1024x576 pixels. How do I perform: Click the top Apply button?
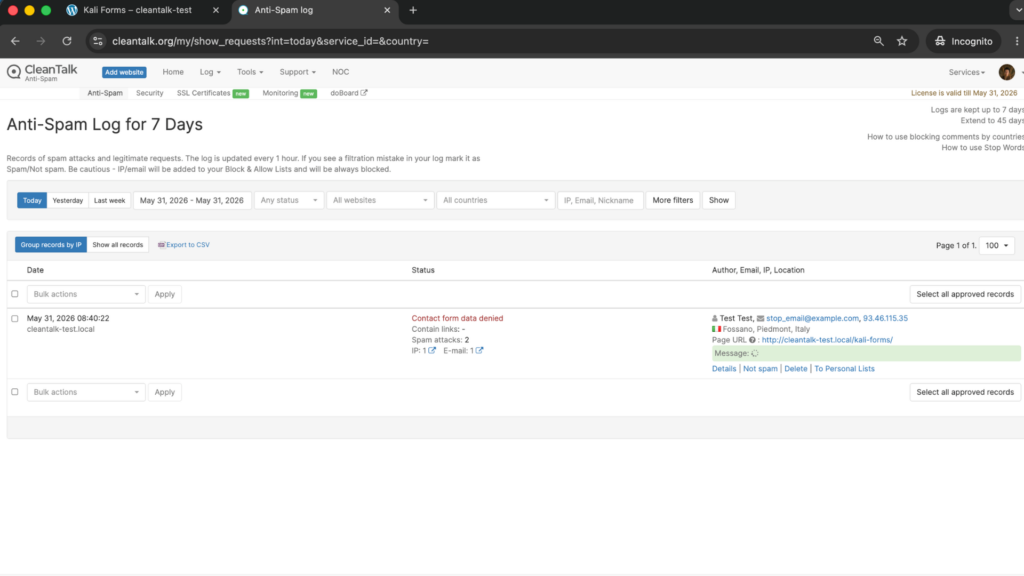pyautogui.click(x=165, y=295)
